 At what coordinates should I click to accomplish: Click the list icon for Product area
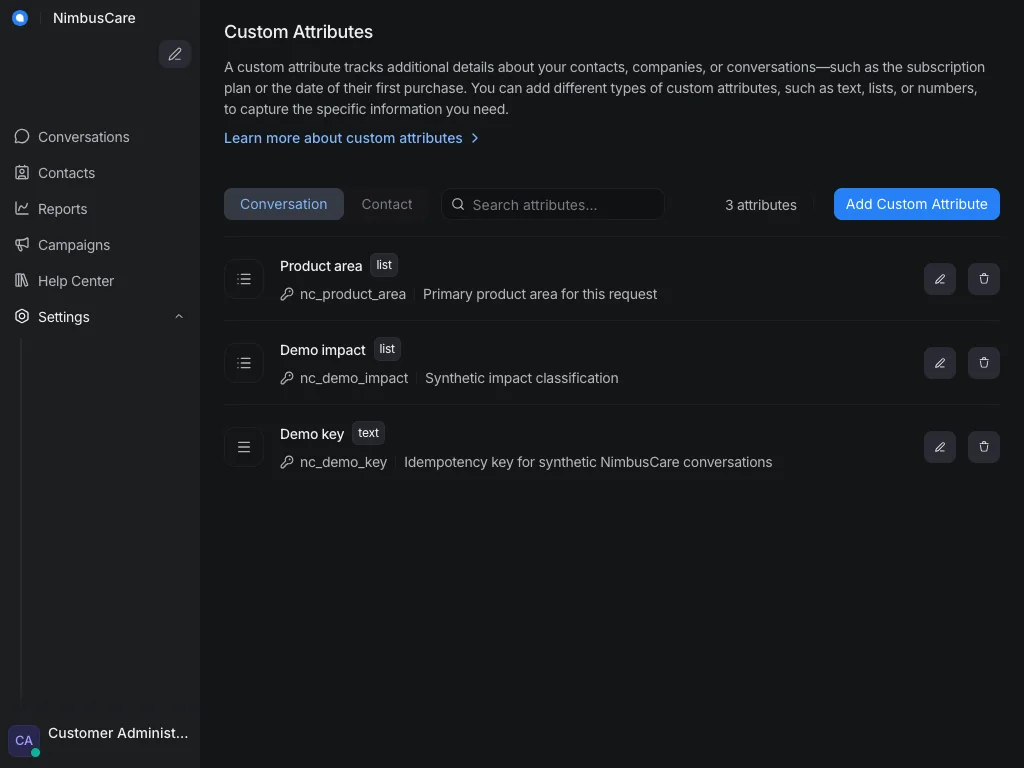tap(244, 279)
